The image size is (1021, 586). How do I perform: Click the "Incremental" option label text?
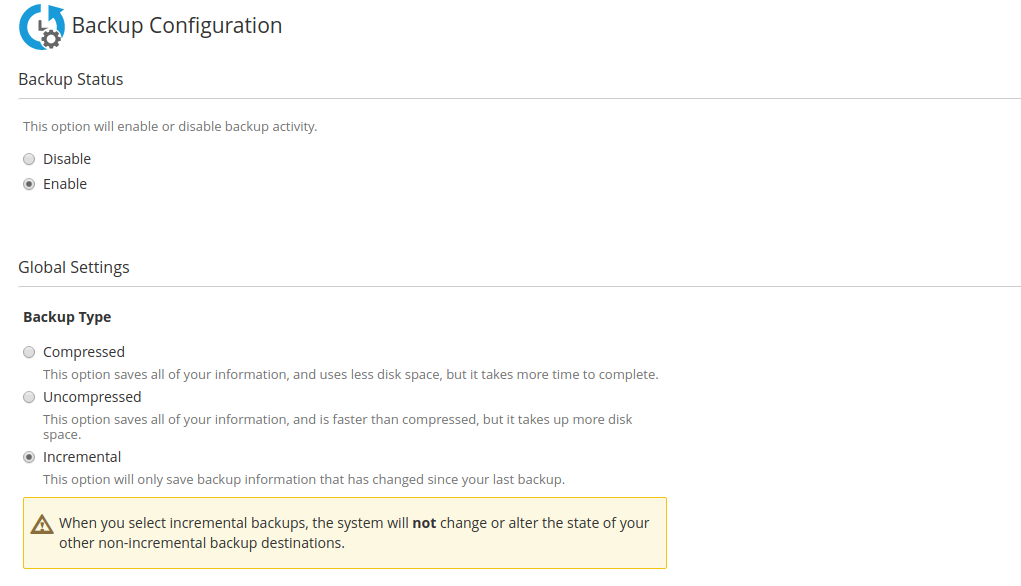point(82,457)
